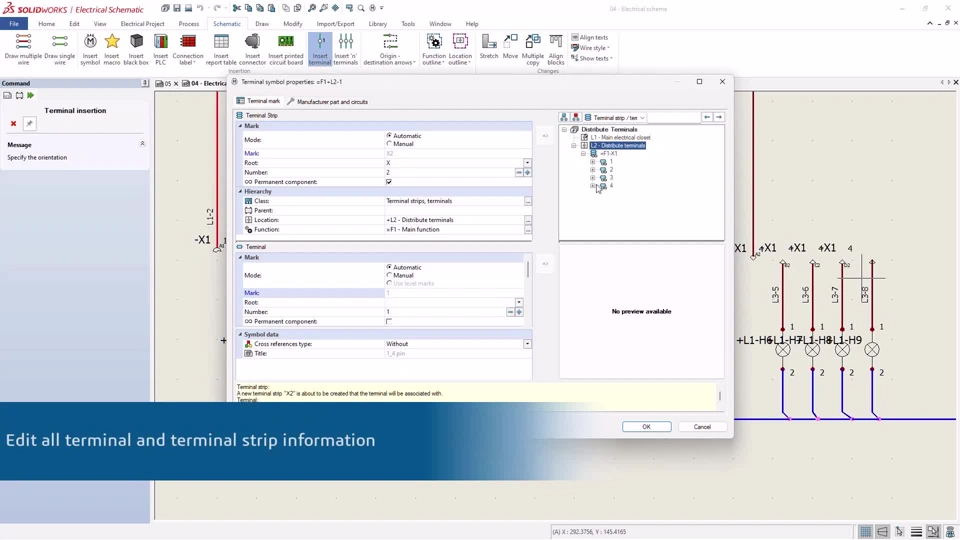This screenshot has height=540, width=960.
Task: Toggle Terminal Strip Permanent component checkbox
Action: [x=389, y=182]
